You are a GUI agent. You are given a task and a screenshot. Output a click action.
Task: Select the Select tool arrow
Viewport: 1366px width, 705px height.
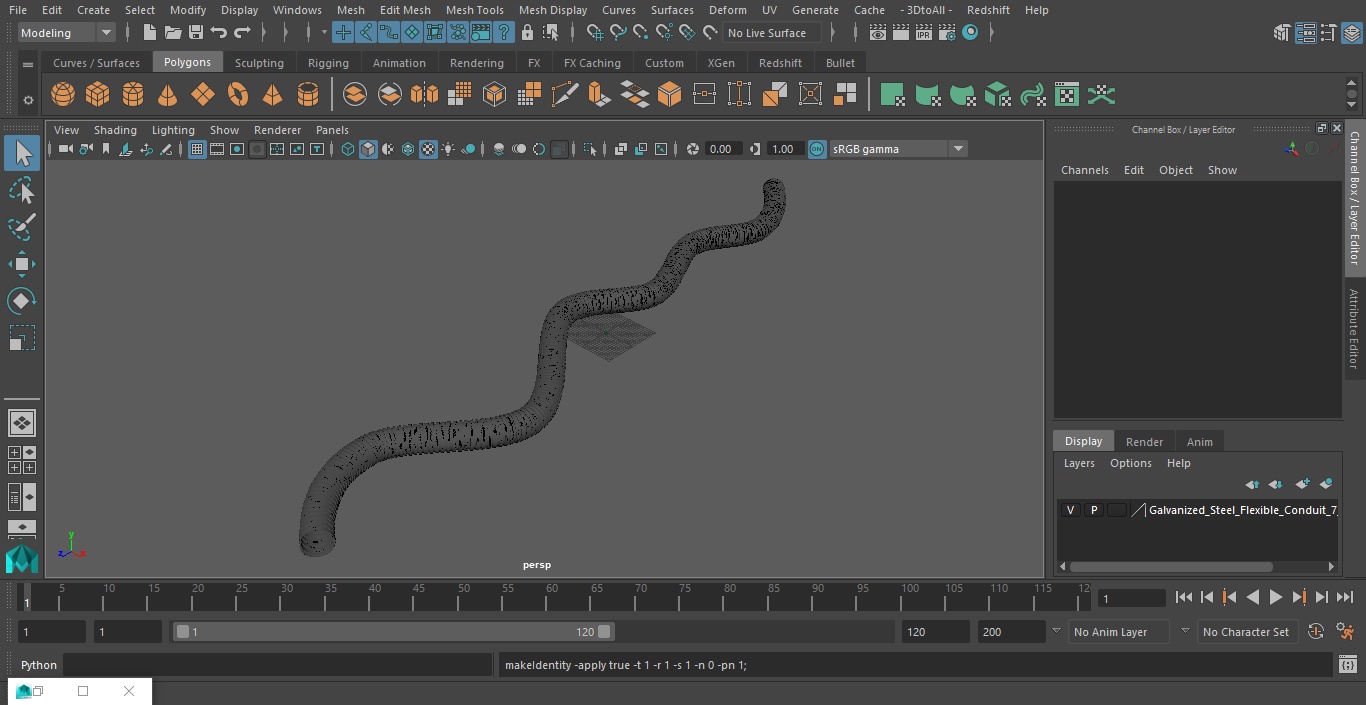click(21, 153)
